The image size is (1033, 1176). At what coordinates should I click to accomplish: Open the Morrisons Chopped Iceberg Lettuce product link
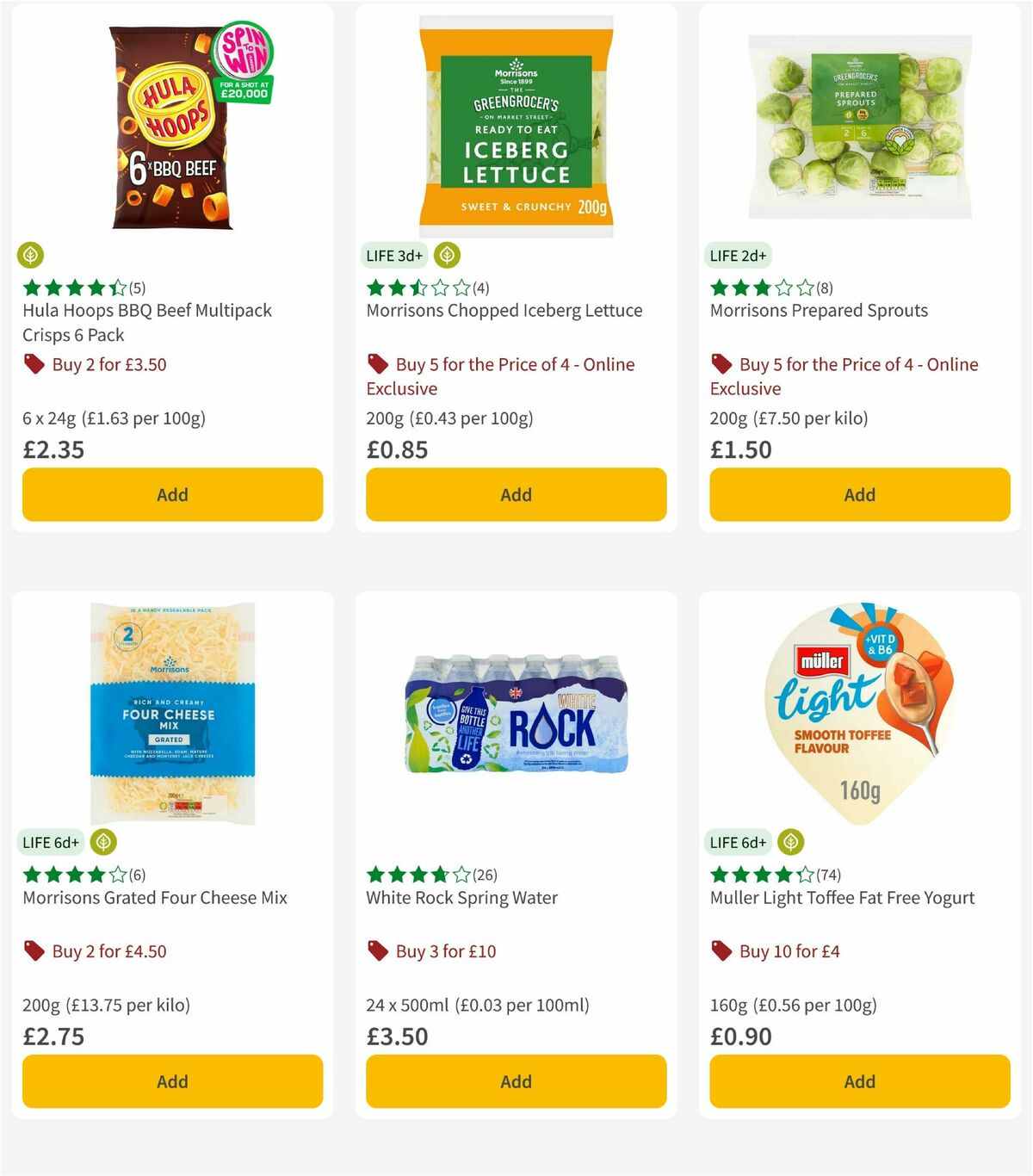(504, 311)
